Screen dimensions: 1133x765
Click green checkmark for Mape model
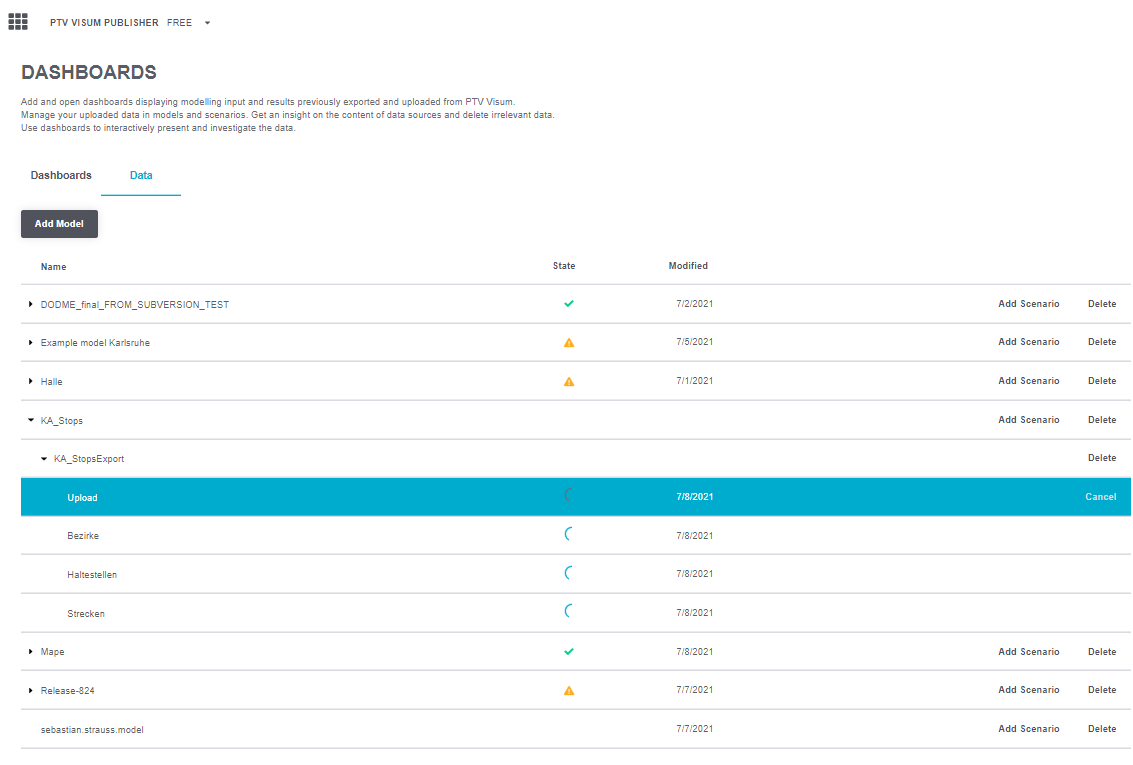569,651
